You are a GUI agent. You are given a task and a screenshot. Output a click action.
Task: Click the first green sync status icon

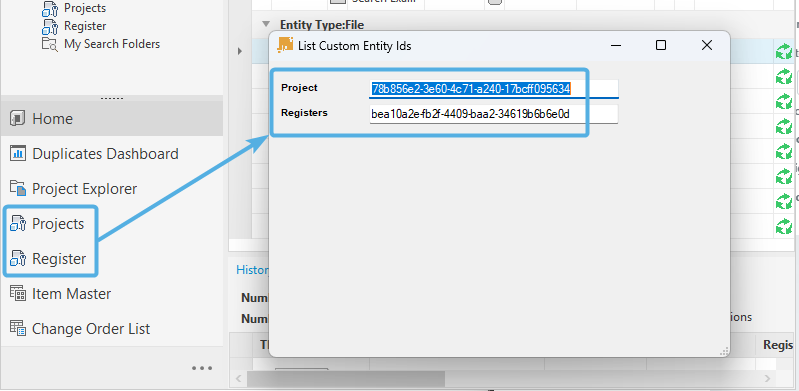click(x=784, y=52)
